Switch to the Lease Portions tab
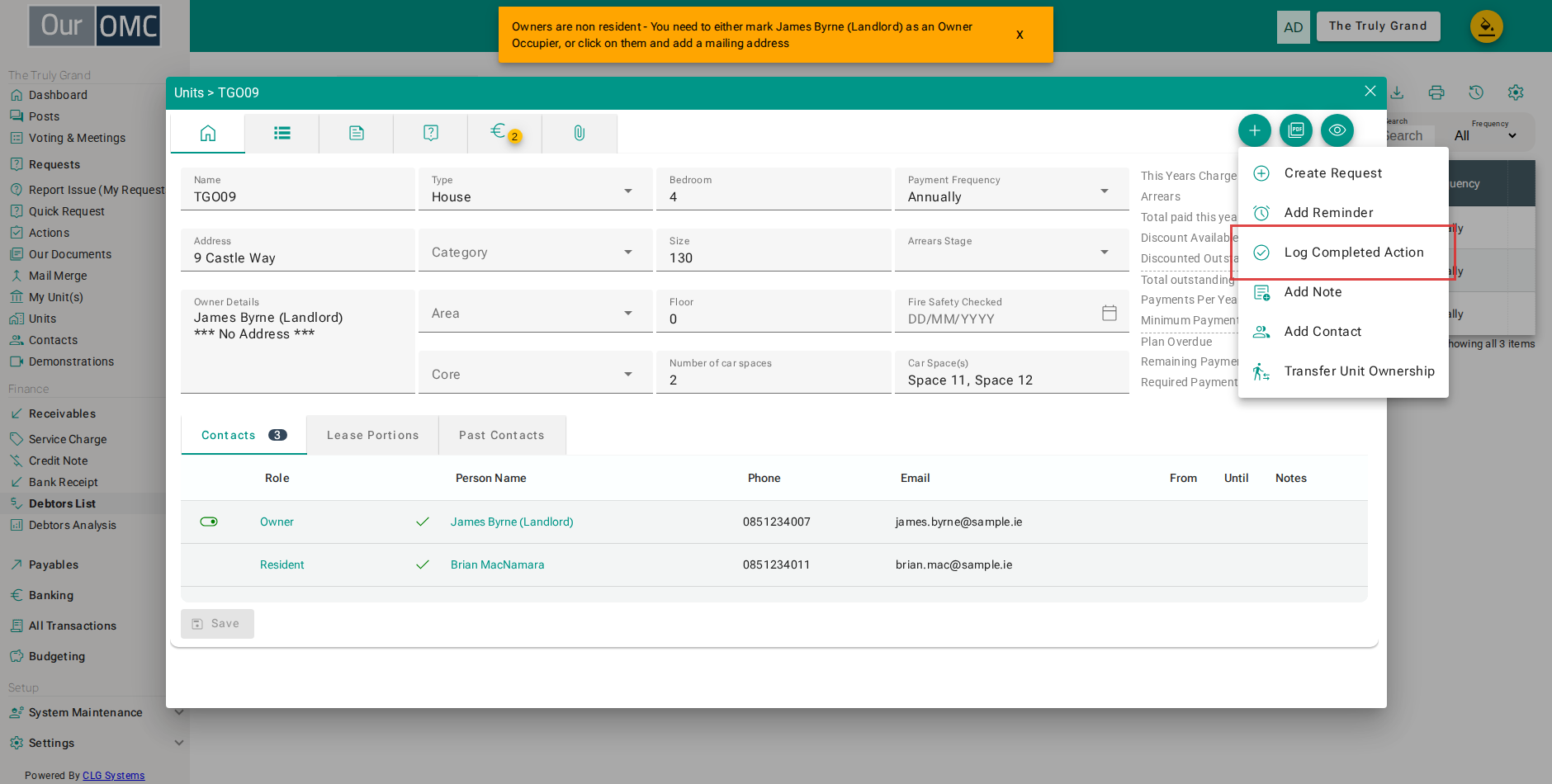This screenshot has width=1552, height=784. pyautogui.click(x=372, y=435)
